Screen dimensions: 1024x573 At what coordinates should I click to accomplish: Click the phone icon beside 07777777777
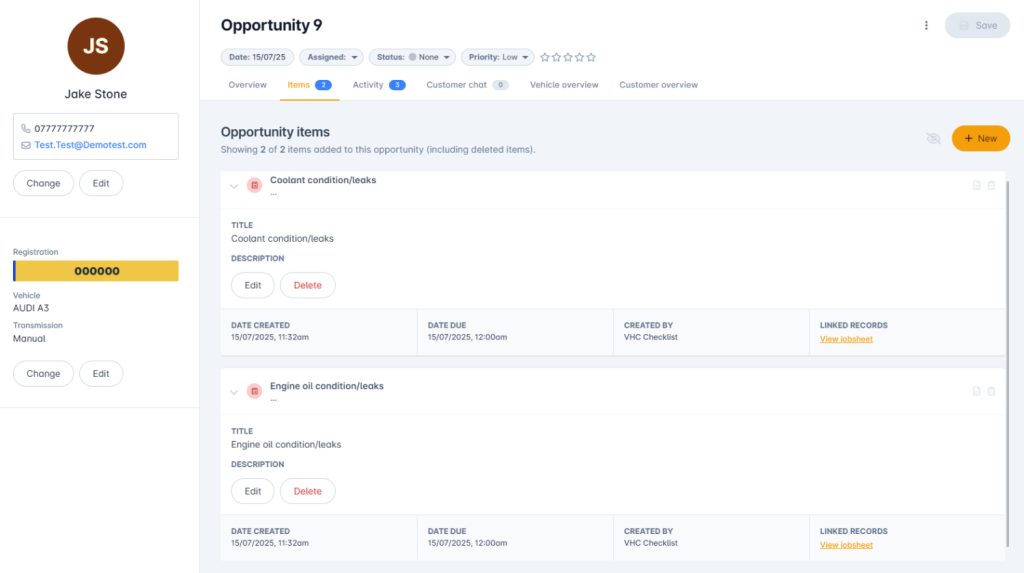pos(25,129)
